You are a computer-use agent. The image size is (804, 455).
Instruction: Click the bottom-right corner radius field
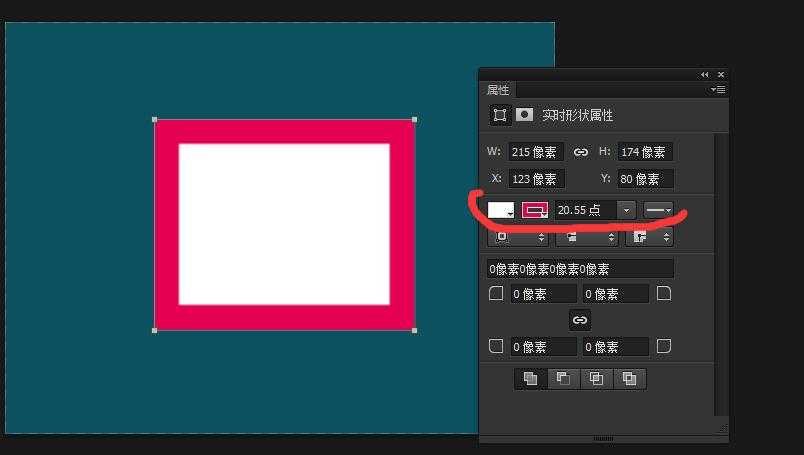tap(615, 347)
